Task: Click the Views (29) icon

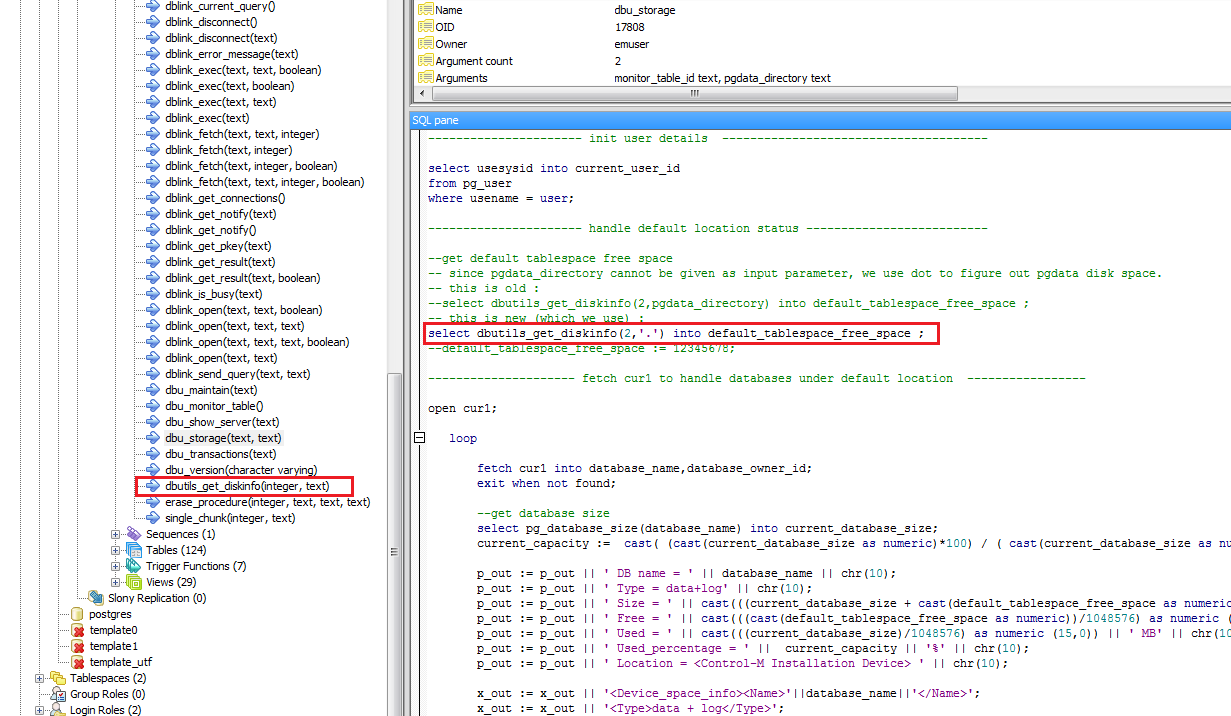Action: point(134,582)
